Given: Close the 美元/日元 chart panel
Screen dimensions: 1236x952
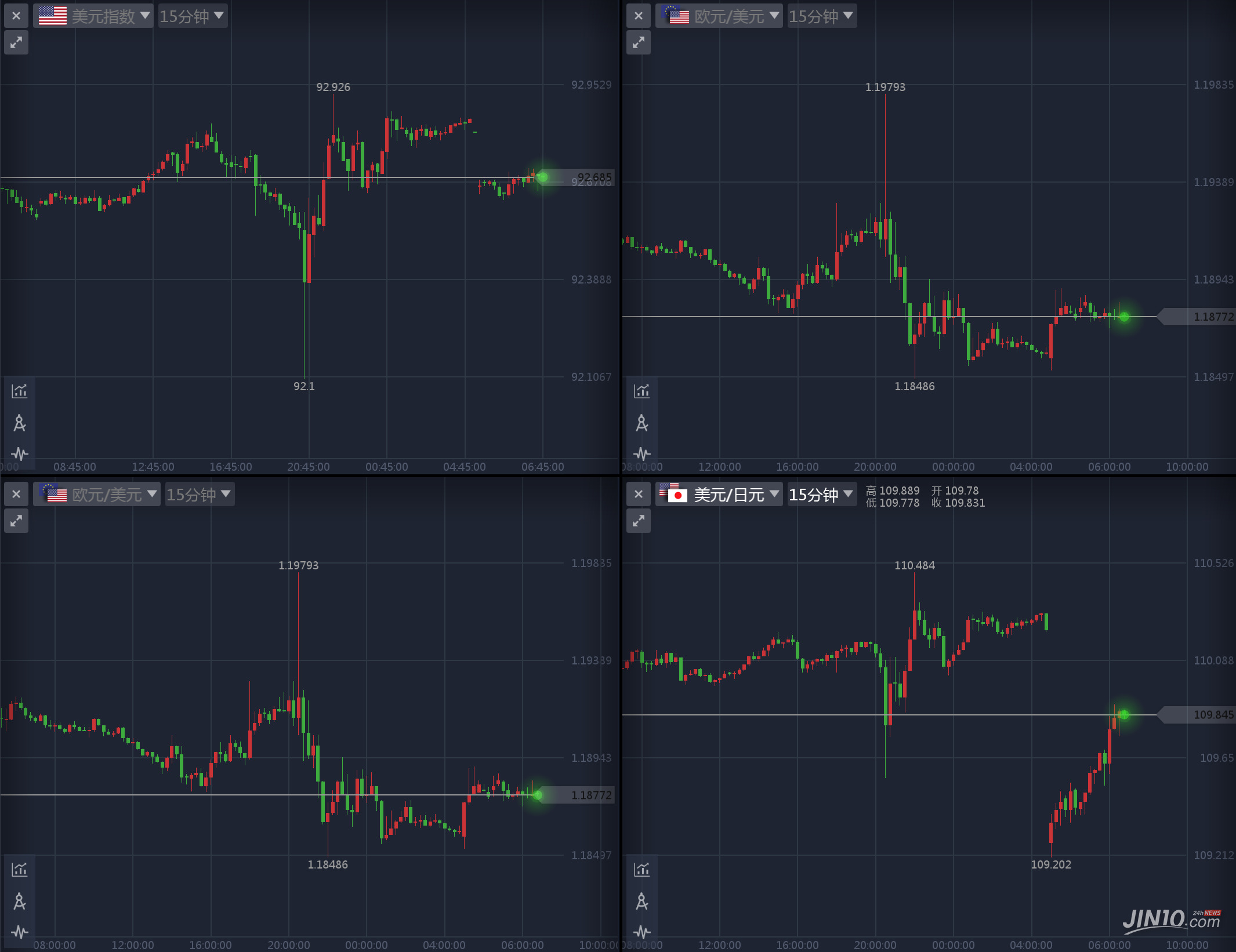Looking at the screenshot, I should coord(639,494).
